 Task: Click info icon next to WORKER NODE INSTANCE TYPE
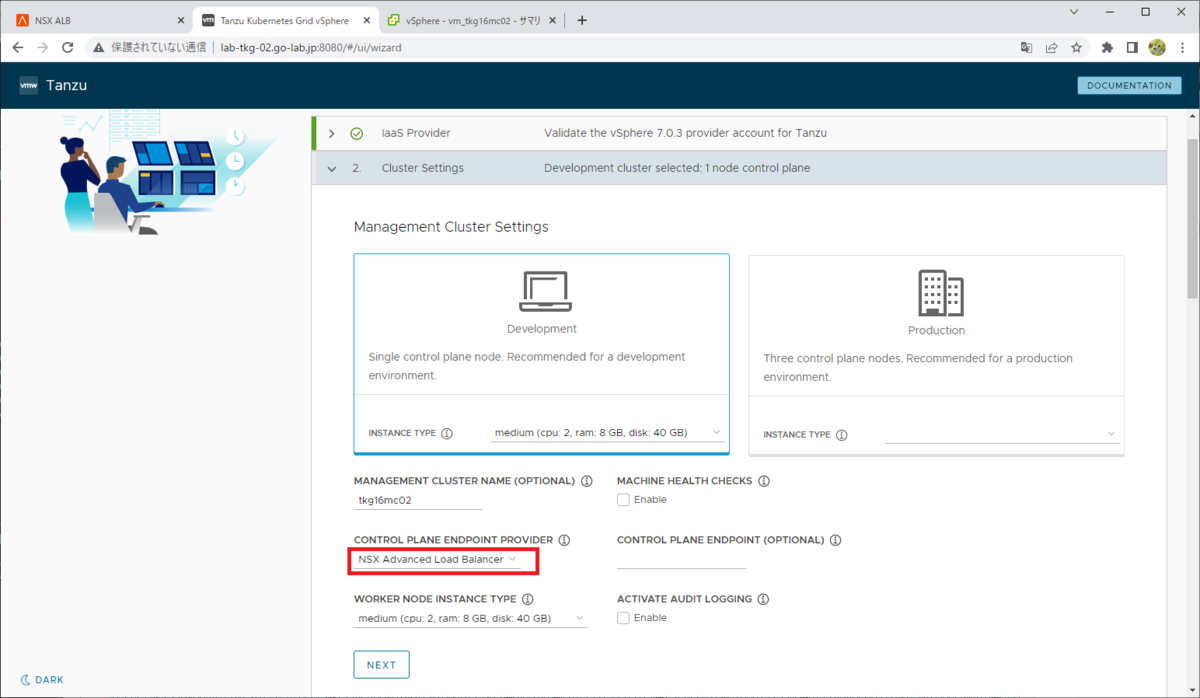click(x=528, y=599)
